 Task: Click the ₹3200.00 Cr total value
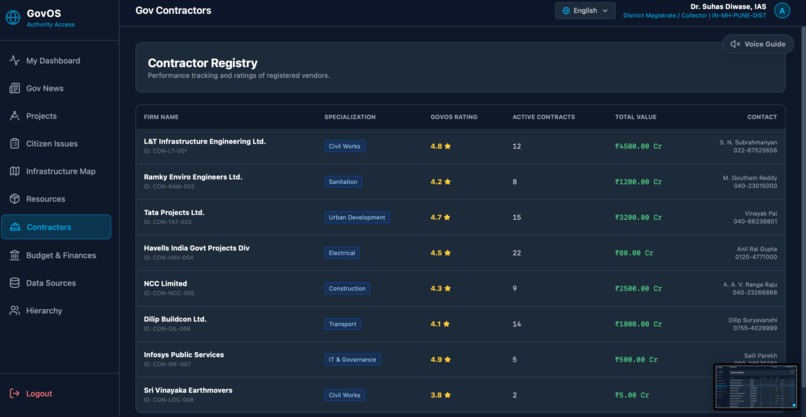pyautogui.click(x=638, y=217)
